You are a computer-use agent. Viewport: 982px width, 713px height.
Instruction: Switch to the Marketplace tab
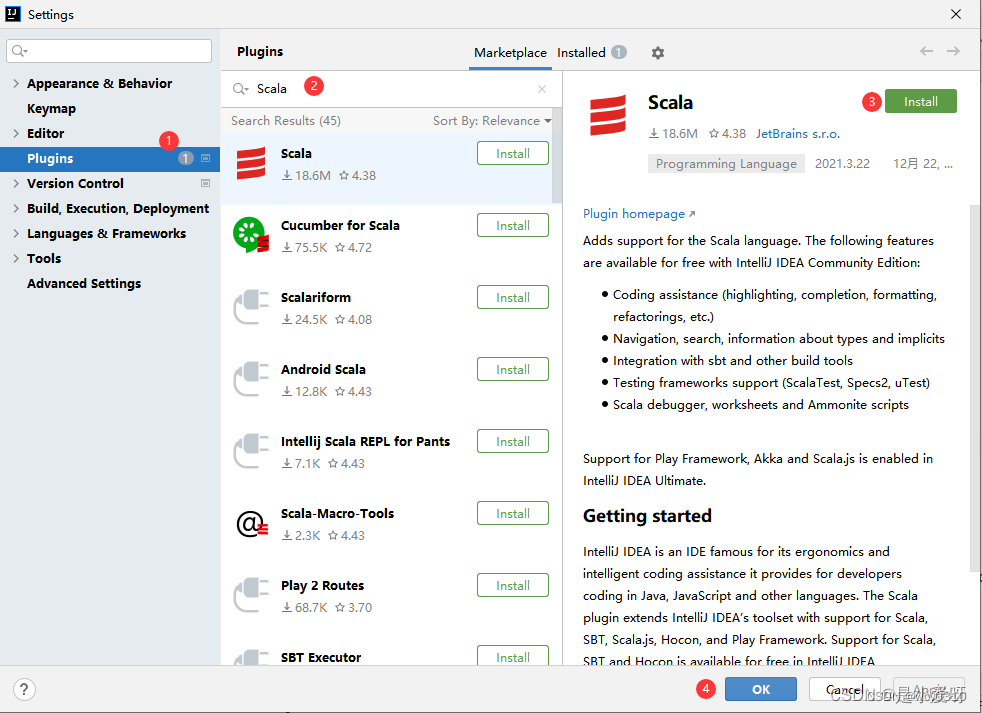(510, 53)
